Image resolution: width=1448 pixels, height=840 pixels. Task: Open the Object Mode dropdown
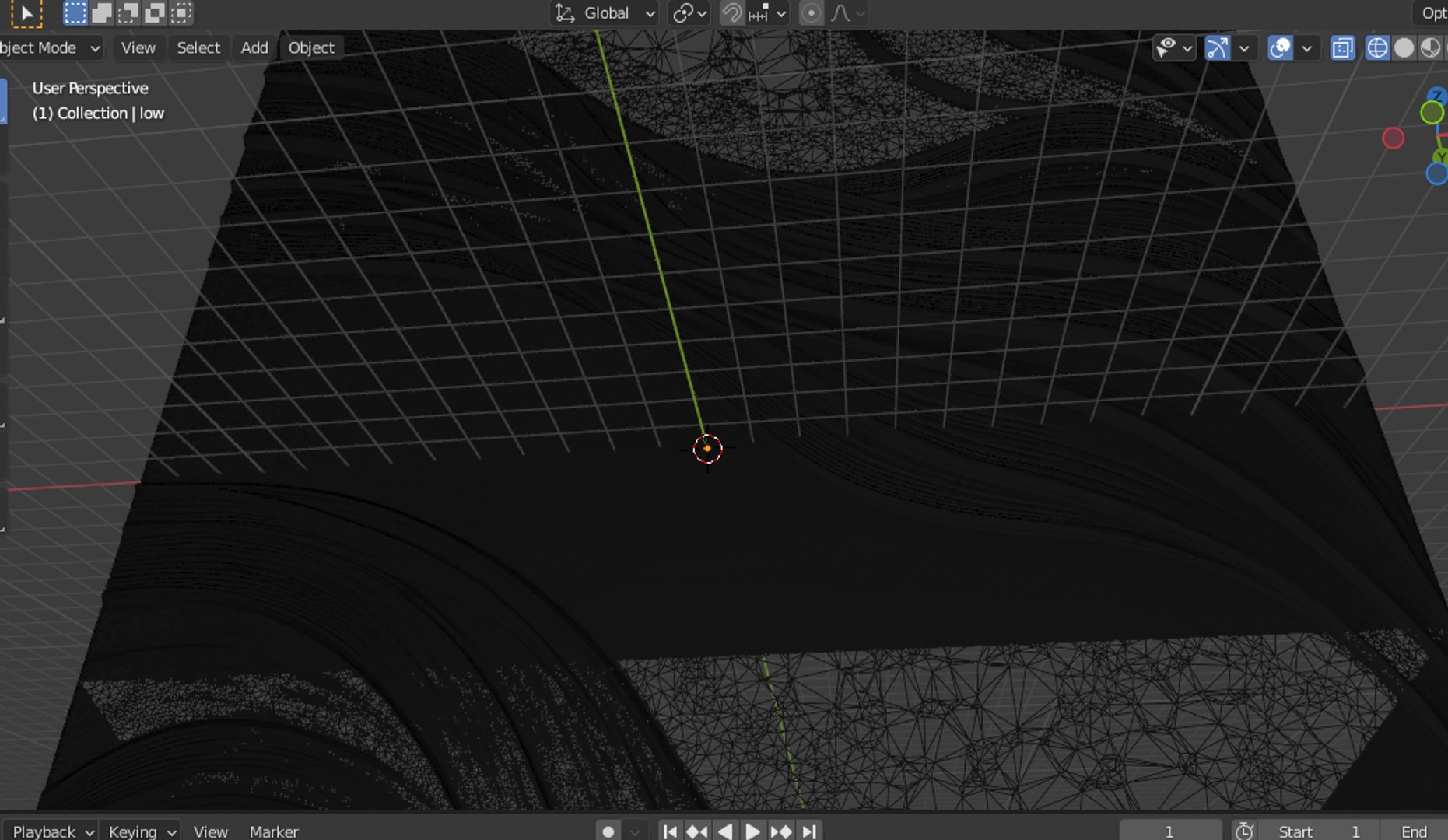coord(51,48)
